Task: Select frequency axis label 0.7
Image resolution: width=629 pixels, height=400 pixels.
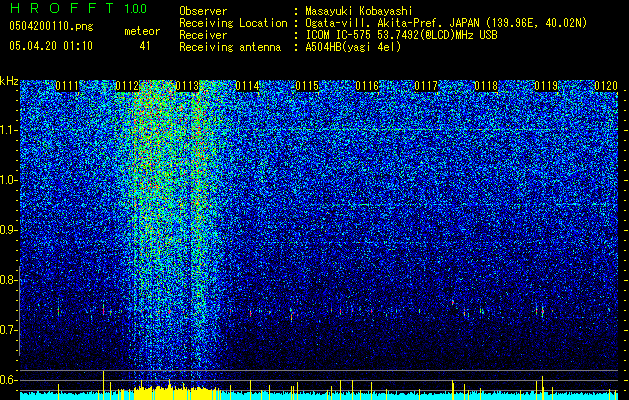Action: (8, 330)
